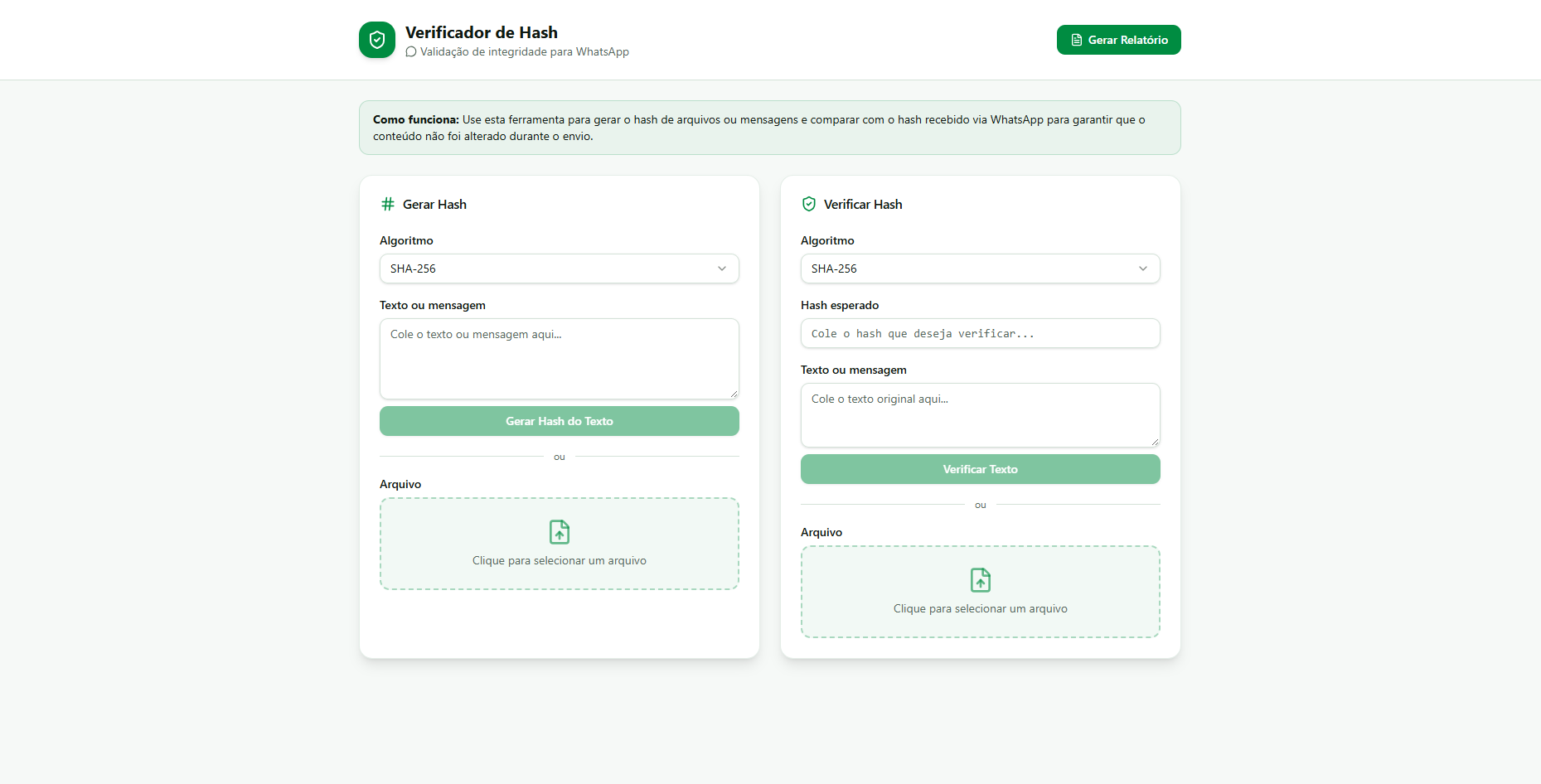Select a file in the Verificar Hash dropzone
This screenshot has width=1541, height=784.
pos(981,592)
